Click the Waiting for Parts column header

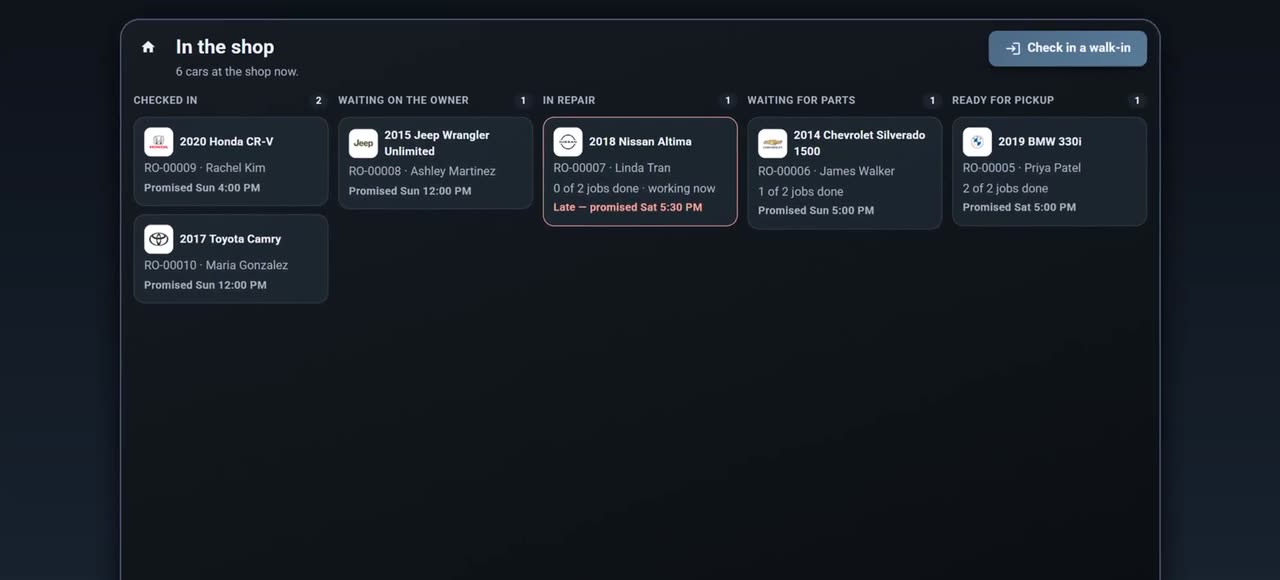(801, 100)
